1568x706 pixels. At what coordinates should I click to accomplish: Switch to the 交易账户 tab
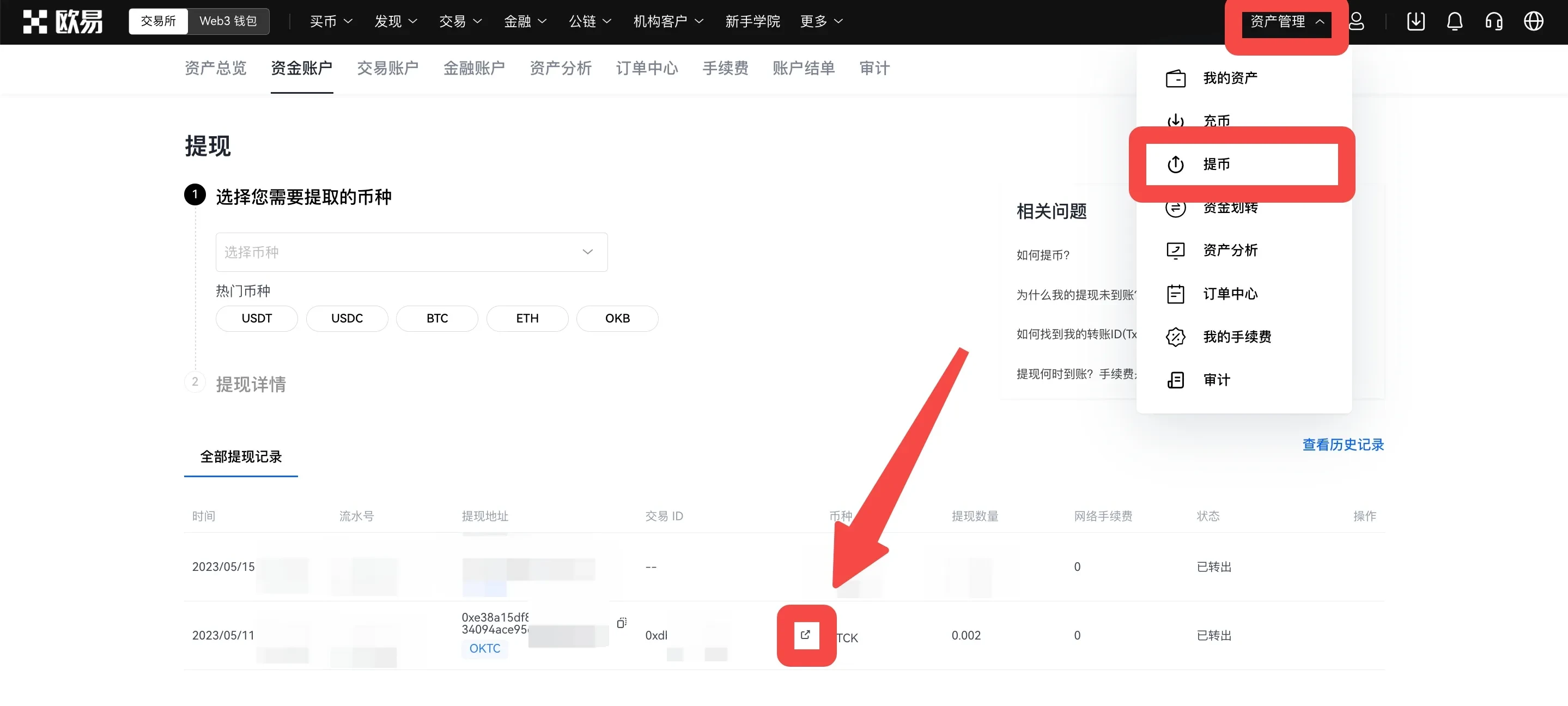pos(388,68)
